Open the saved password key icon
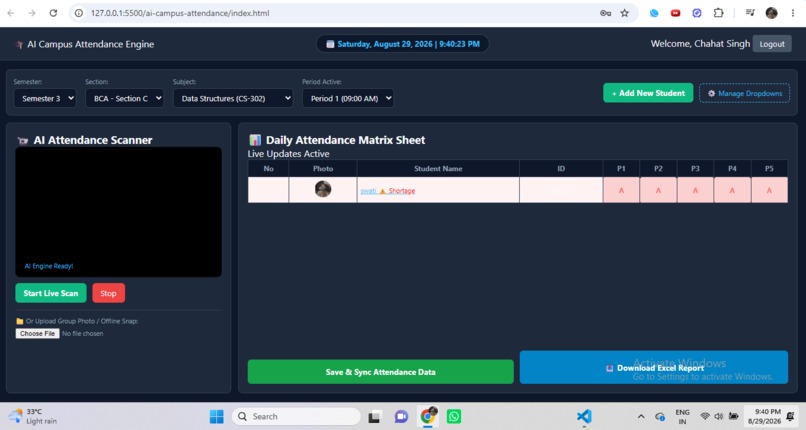The width and height of the screenshot is (806, 430). (x=605, y=13)
